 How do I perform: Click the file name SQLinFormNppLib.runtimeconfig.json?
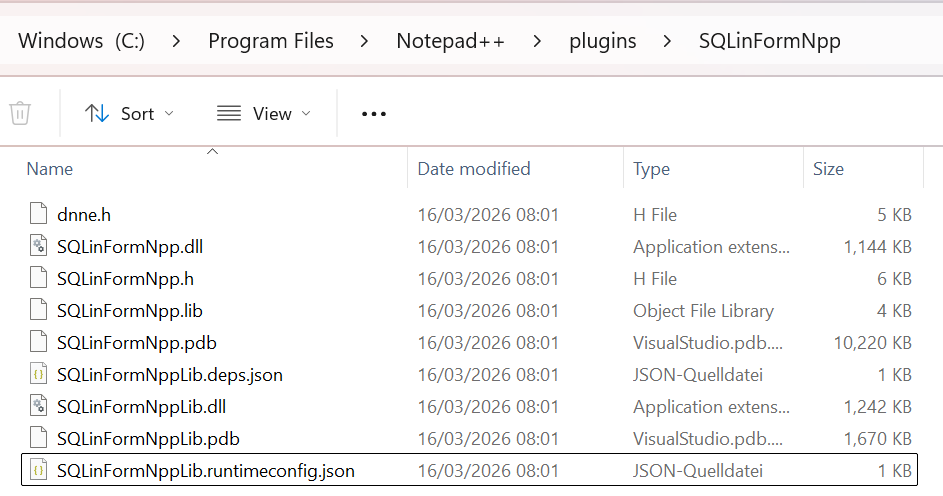click(x=206, y=471)
